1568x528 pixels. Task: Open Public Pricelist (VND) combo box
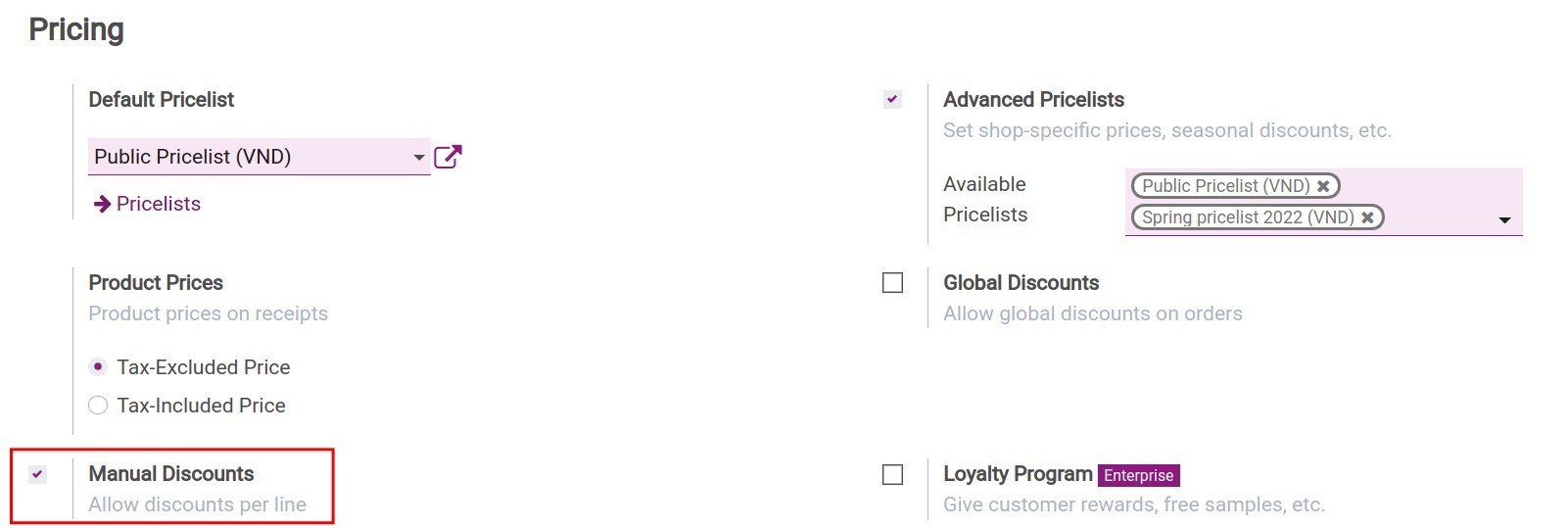tap(250, 157)
